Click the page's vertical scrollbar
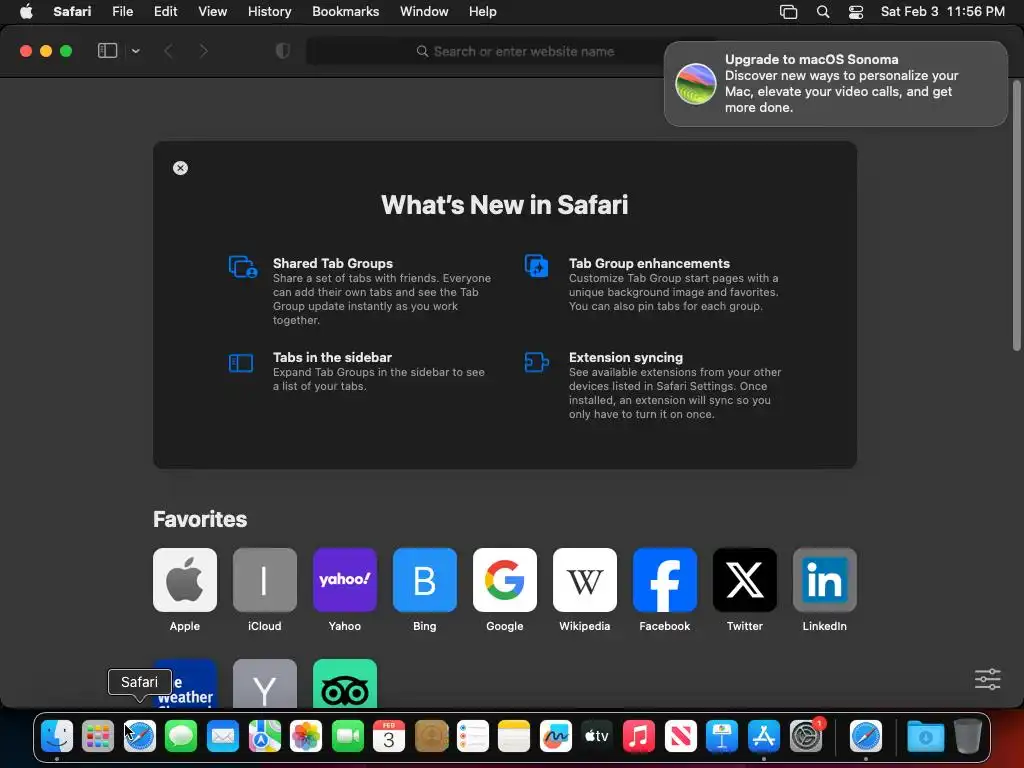 pos(1016,216)
